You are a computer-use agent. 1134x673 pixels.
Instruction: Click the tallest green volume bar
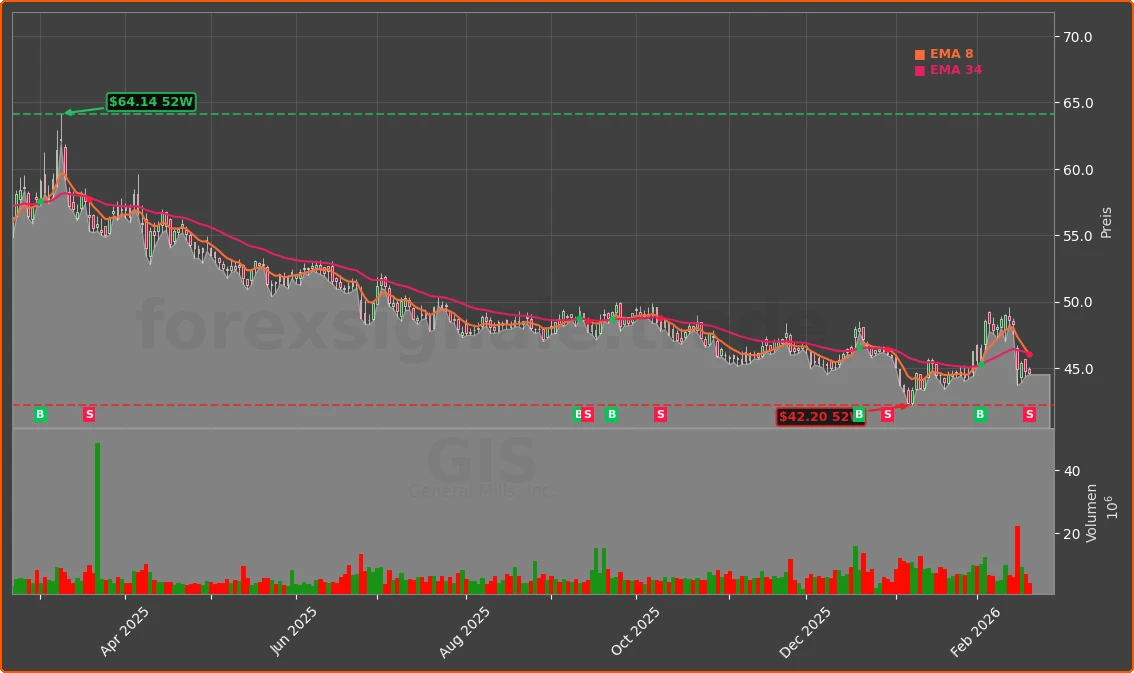tap(97, 518)
